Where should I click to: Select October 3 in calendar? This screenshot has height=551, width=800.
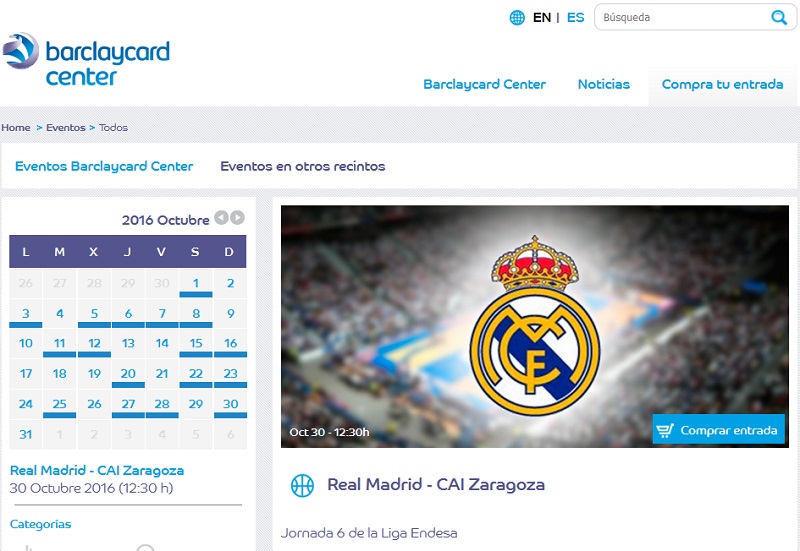26,314
